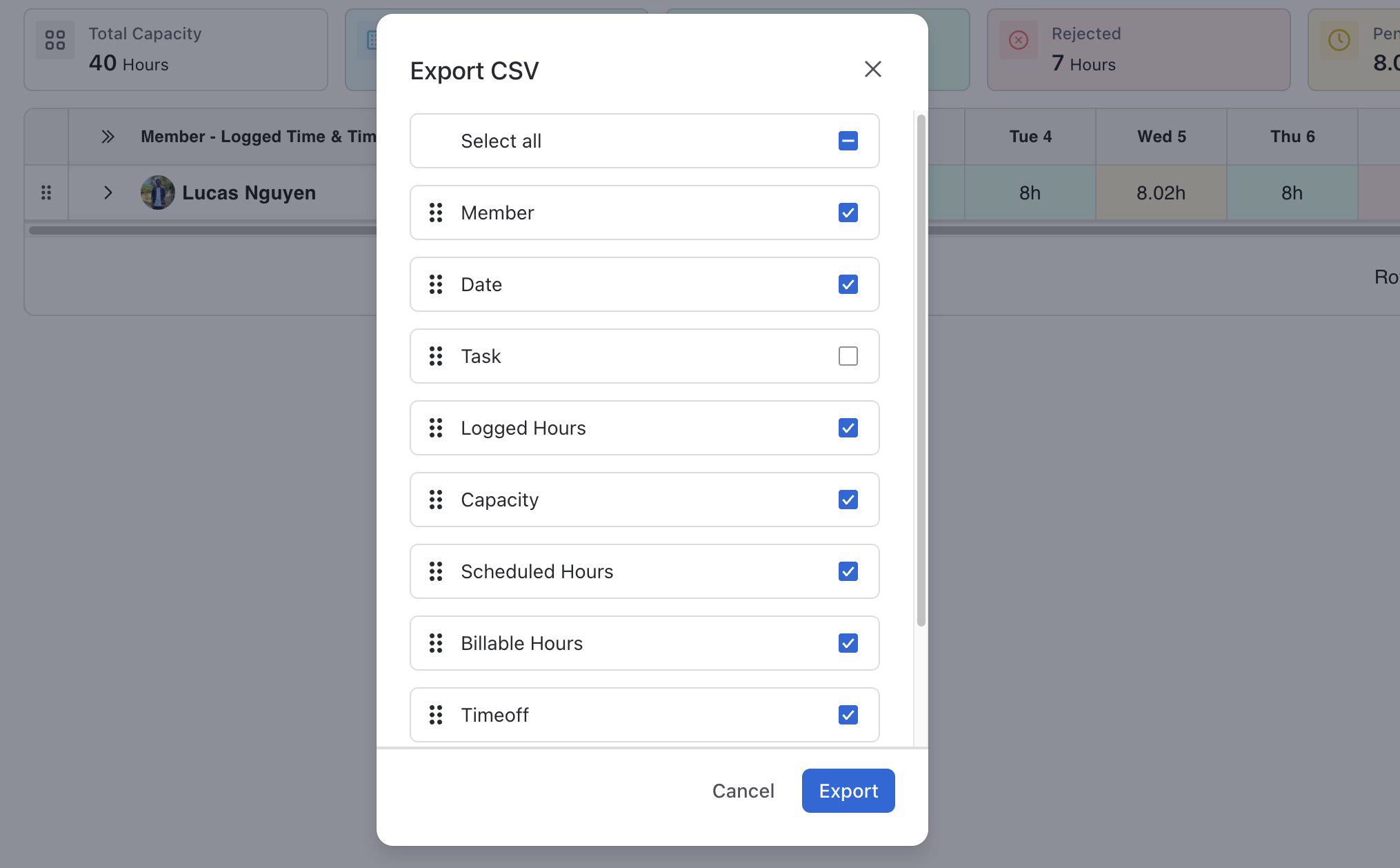Click the Logged Hours label

(x=523, y=428)
